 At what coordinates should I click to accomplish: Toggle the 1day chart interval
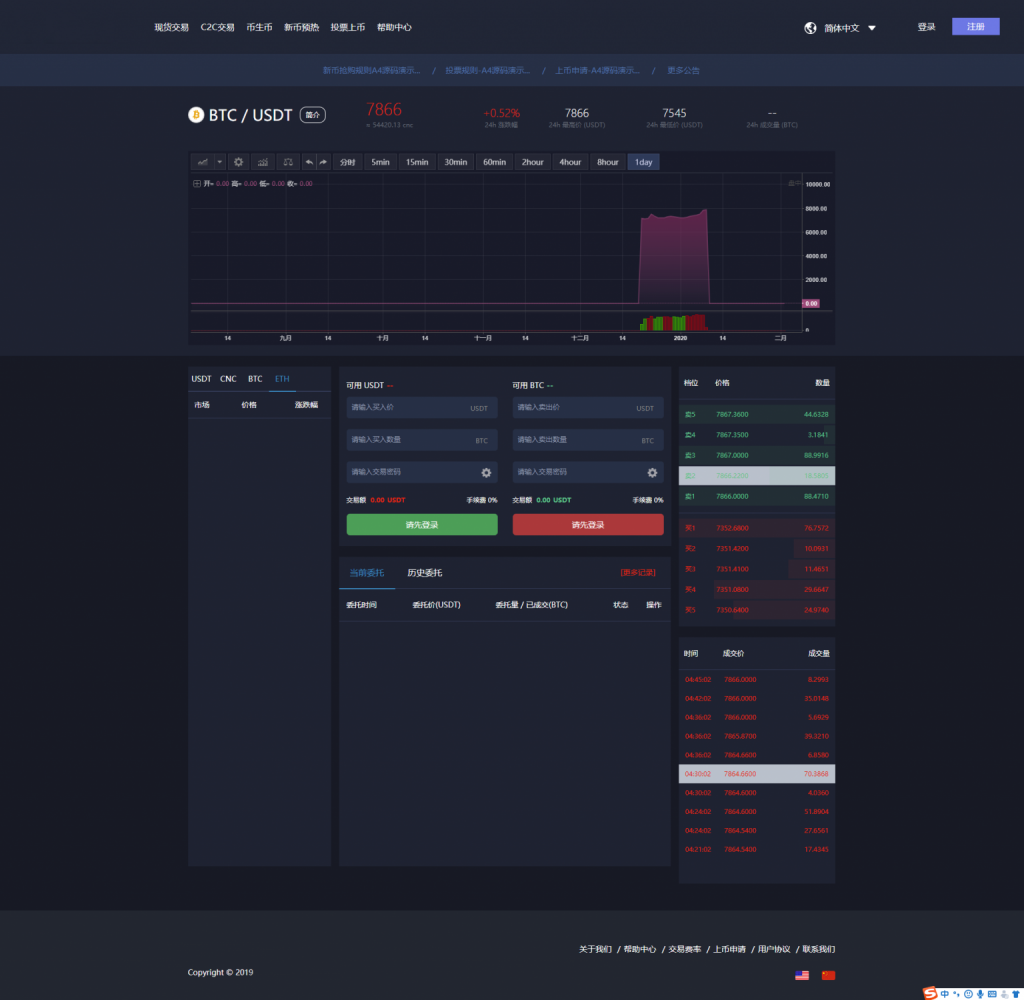pyautogui.click(x=643, y=162)
